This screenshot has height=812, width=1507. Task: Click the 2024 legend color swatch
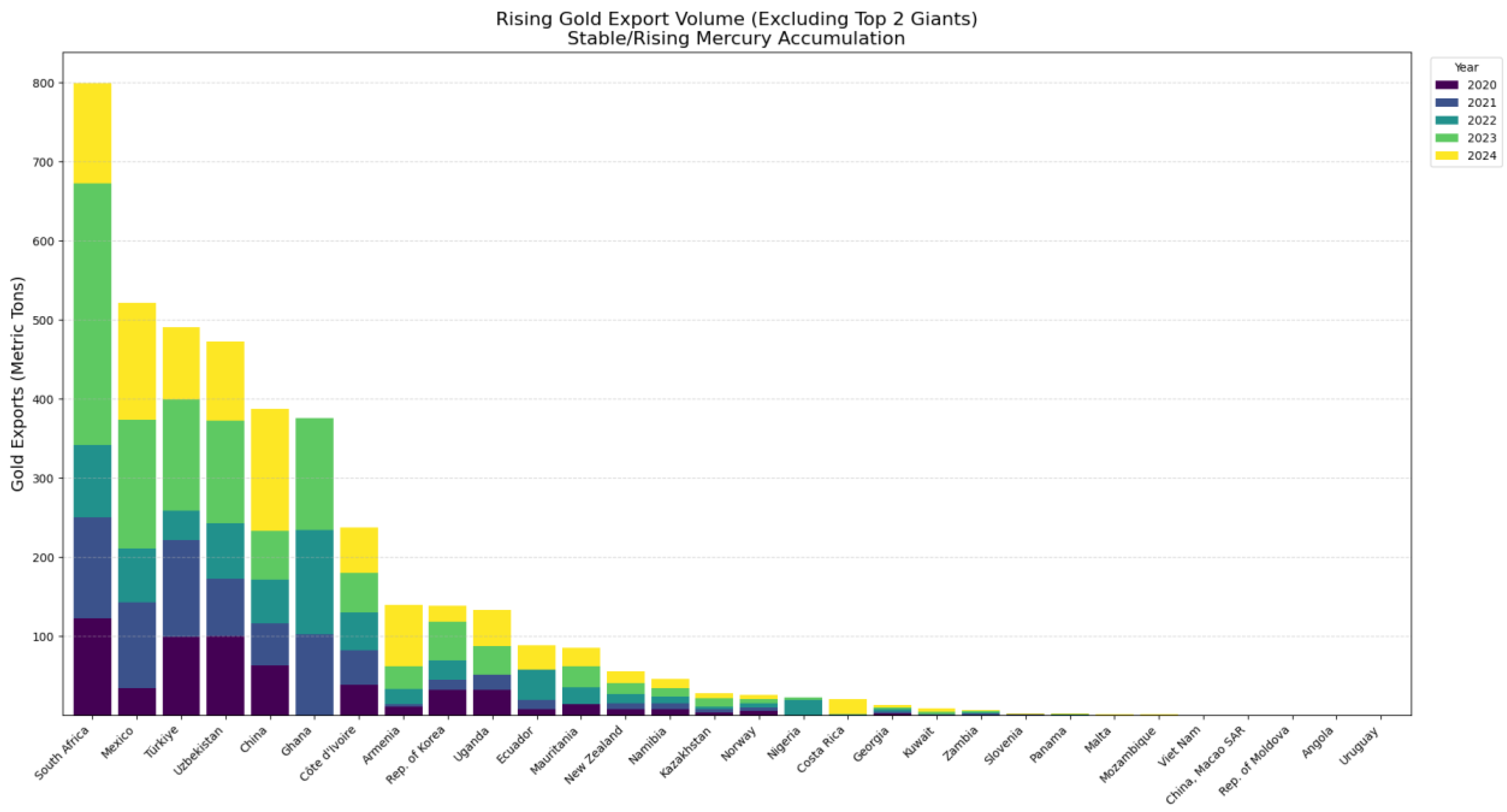tap(1447, 156)
